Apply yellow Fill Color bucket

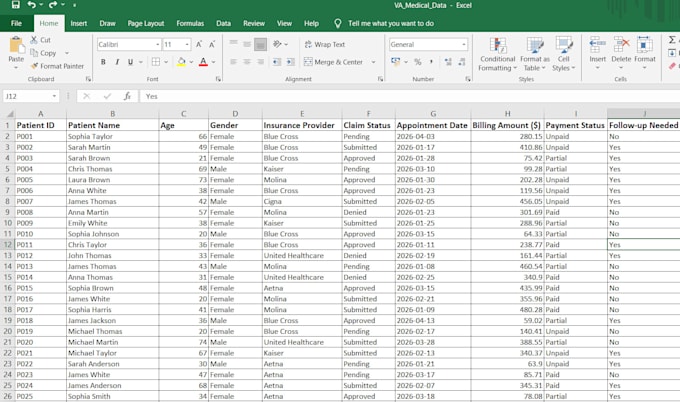(181, 62)
